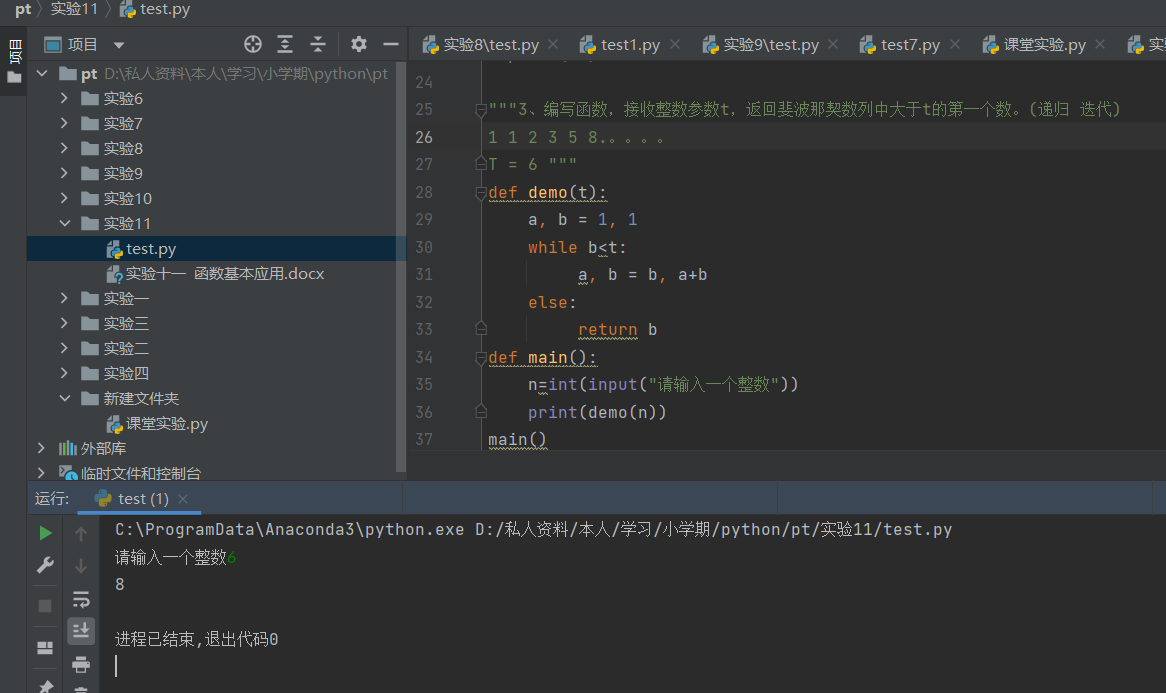Fold the main function at line 34
Viewport: 1166px width, 693px height.
pyautogui.click(x=480, y=358)
